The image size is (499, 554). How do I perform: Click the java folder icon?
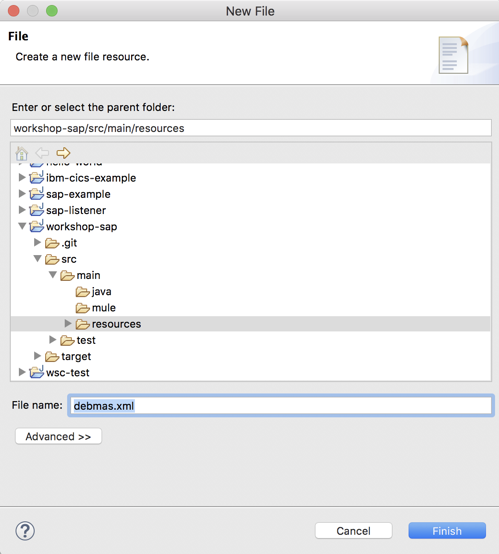(x=83, y=292)
